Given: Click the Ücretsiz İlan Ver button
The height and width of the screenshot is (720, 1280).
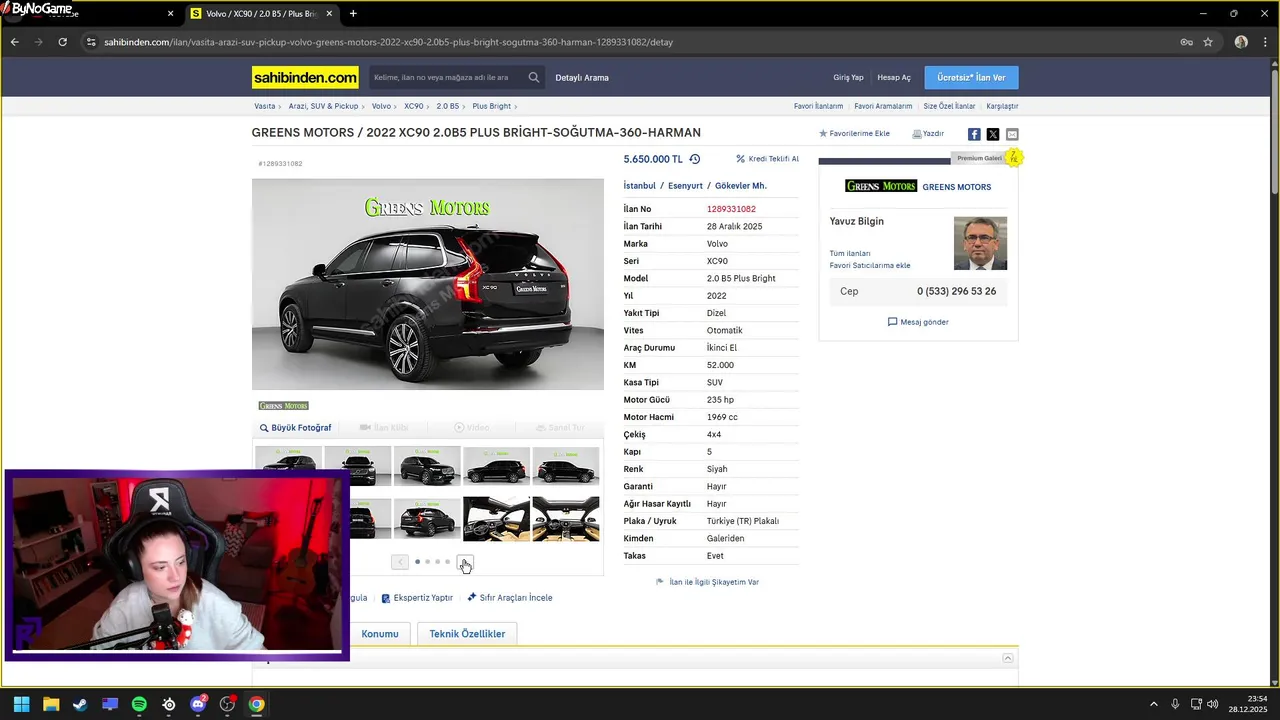Looking at the screenshot, I should click(971, 77).
